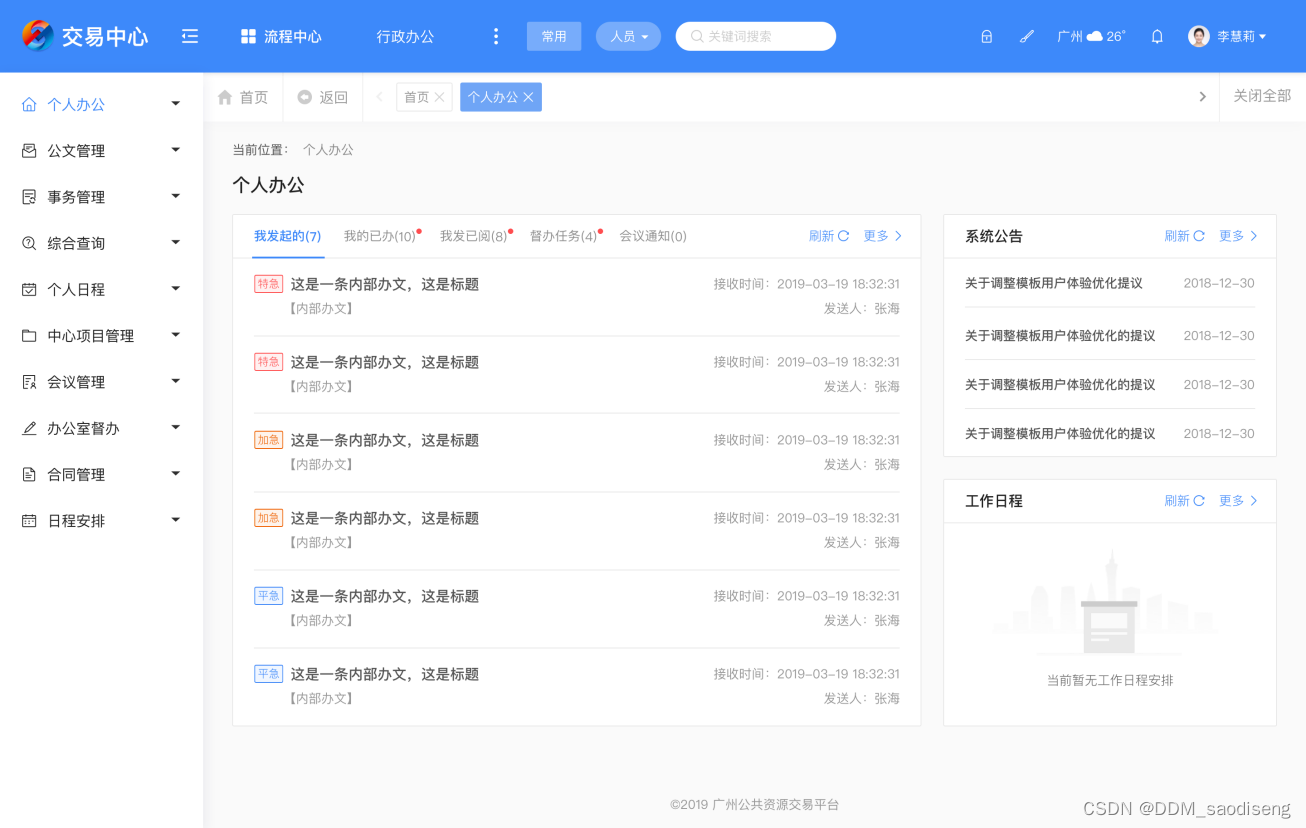The width and height of the screenshot is (1306, 828).
Task: Close the 首页 tab with its X
Action: click(x=439, y=97)
